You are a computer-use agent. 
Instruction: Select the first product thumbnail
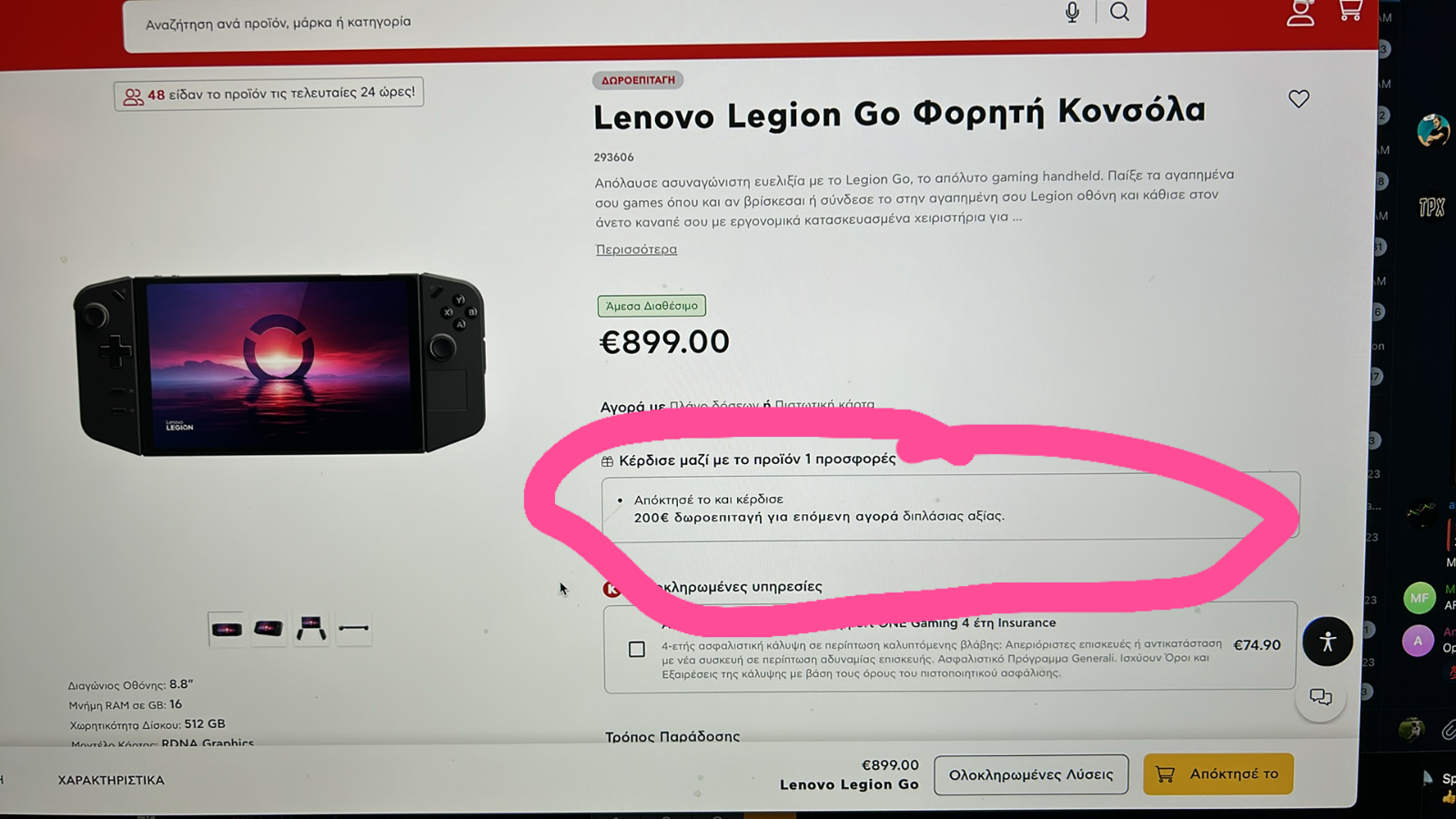(227, 629)
